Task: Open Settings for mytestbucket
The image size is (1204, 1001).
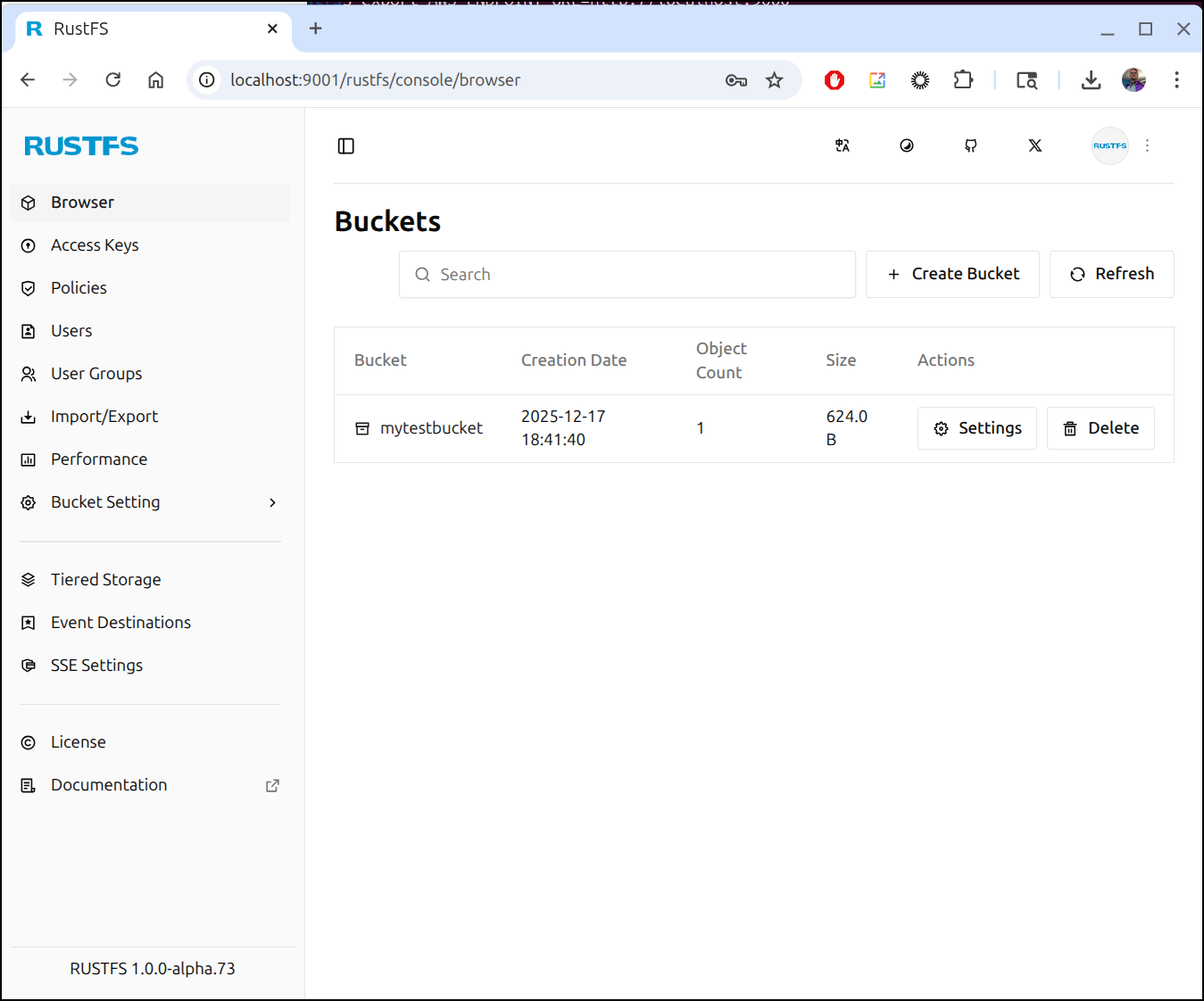Action: 977,428
